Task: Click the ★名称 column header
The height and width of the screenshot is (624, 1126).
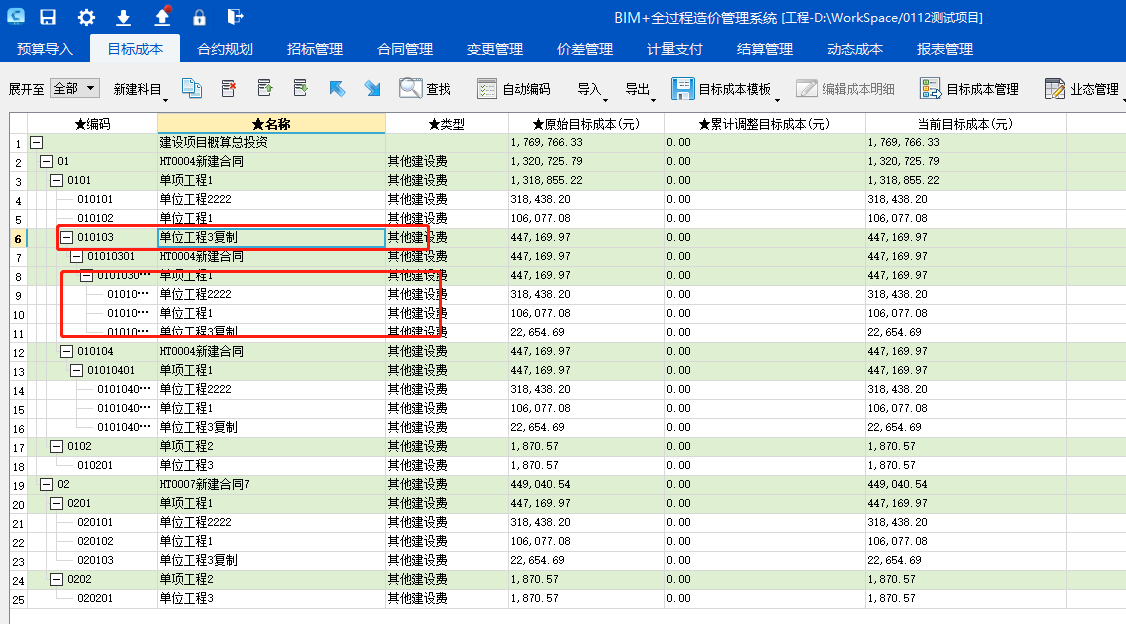Action: [x=271, y=124]
